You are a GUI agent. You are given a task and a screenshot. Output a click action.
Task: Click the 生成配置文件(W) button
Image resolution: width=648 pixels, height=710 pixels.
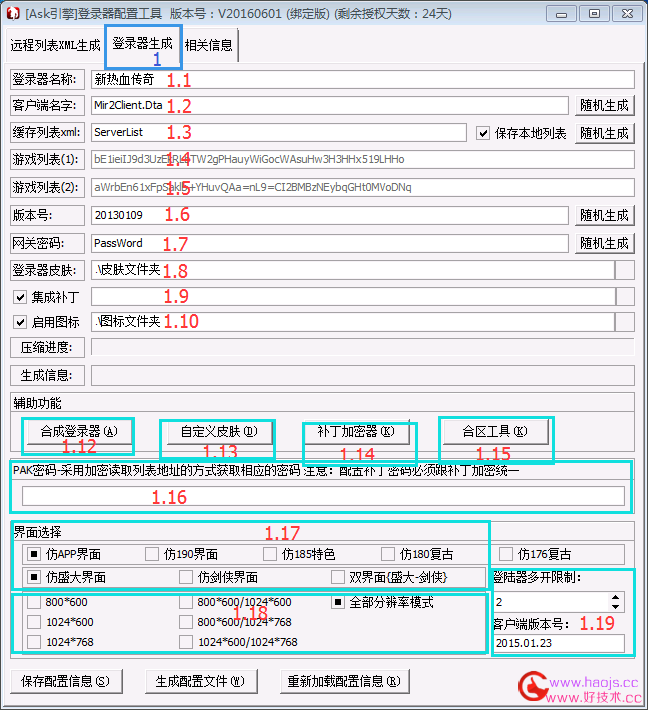(x=201, y=681)
